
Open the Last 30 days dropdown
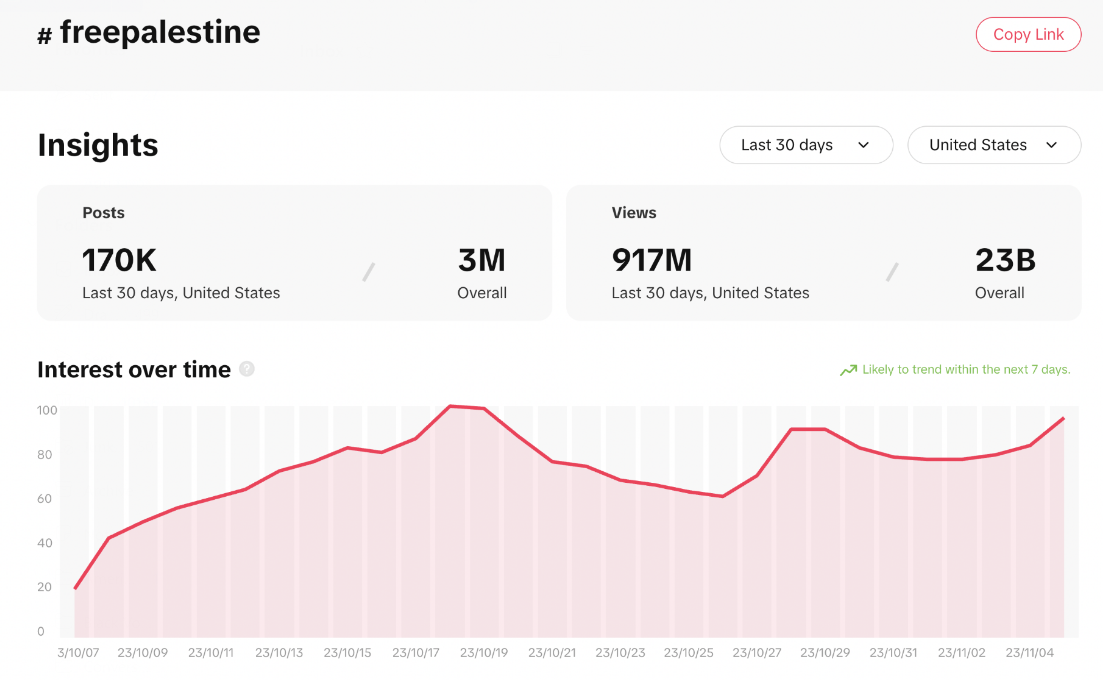tap(805, 145)
